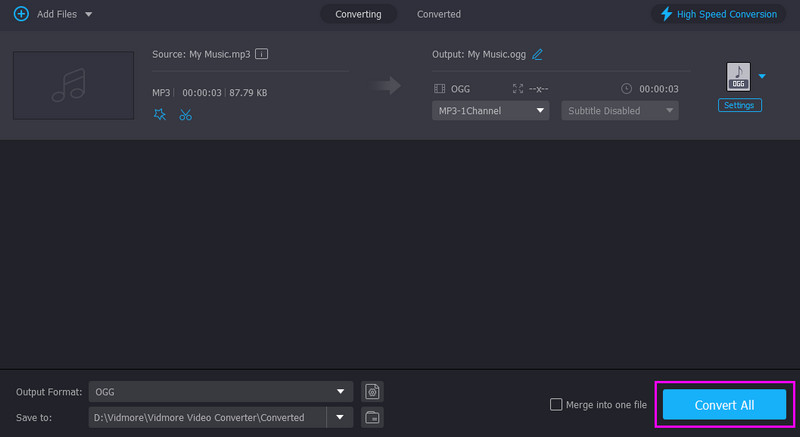Click the output resolution --x-- value
Viewport: 800px width, 437px height.
point(538,89)
